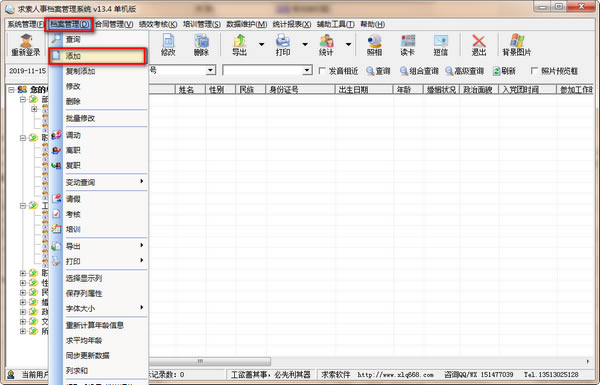The width and height of the screenshot is (600, 385).
Task: Select 添加 from the 档案管理 menu
Action: pos(98,56)
